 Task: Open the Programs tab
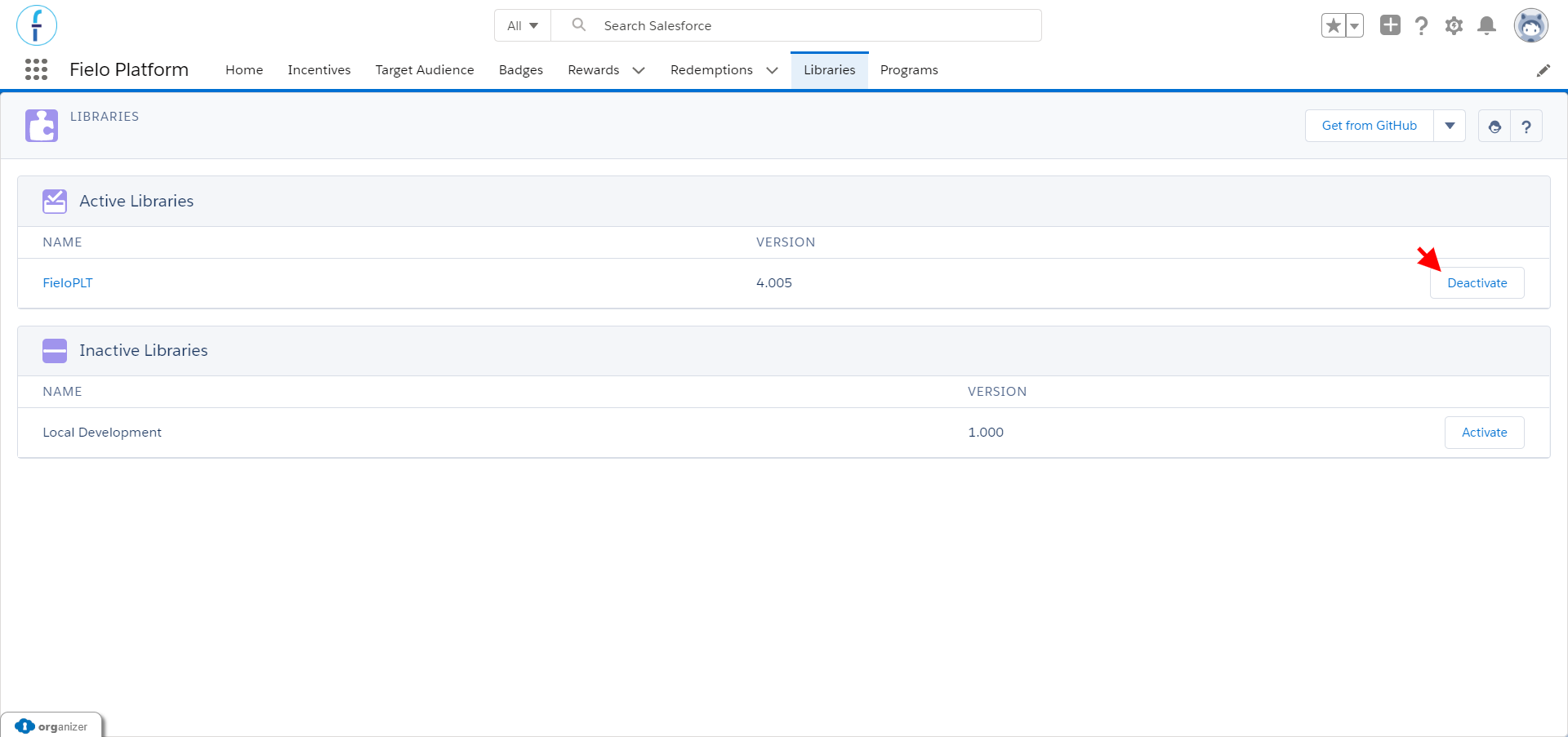[x=909, y=70]
